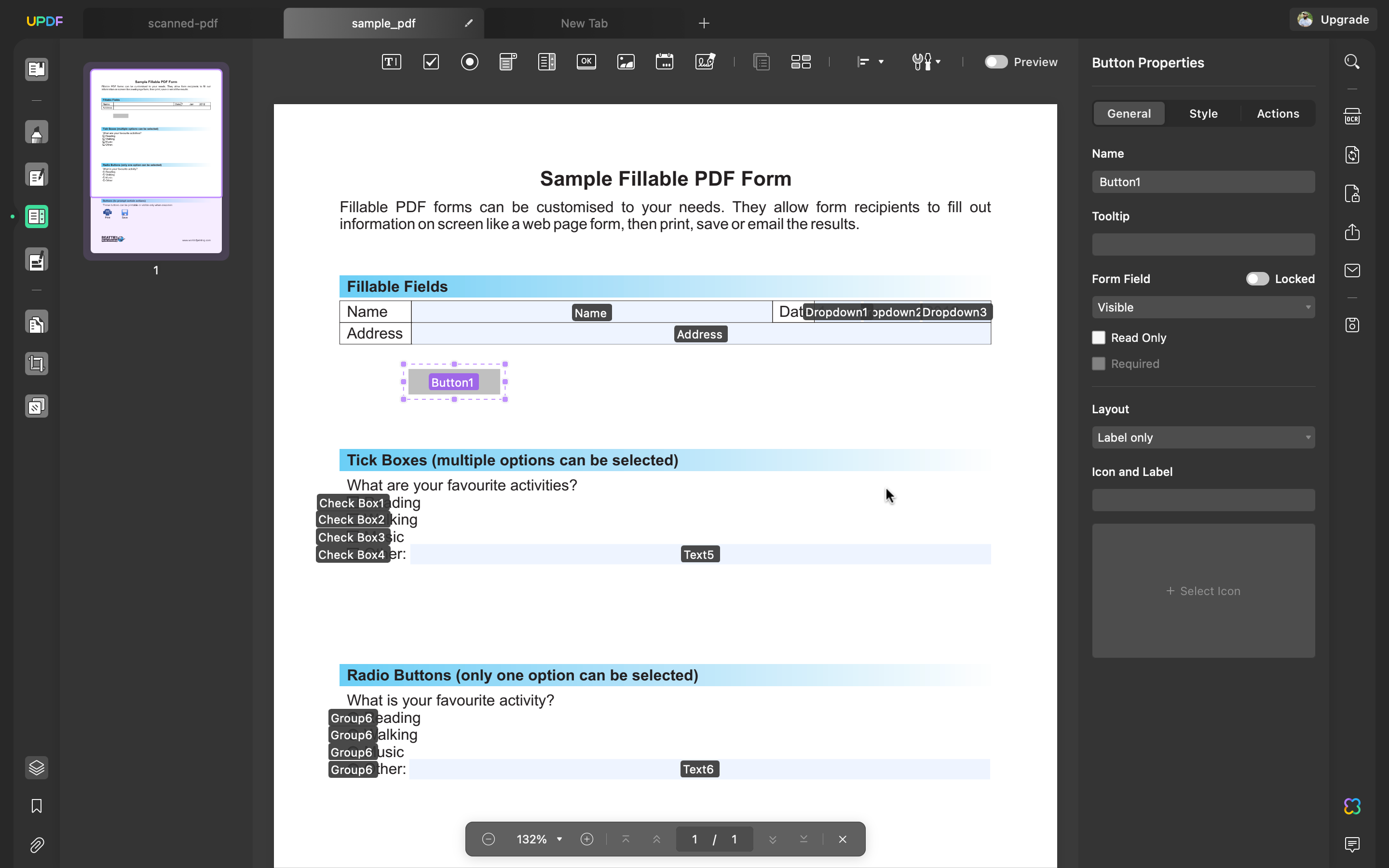Select the Image form field tool
The width and height of the screenshot is (1389, 868).
click(x=626, y=61)
